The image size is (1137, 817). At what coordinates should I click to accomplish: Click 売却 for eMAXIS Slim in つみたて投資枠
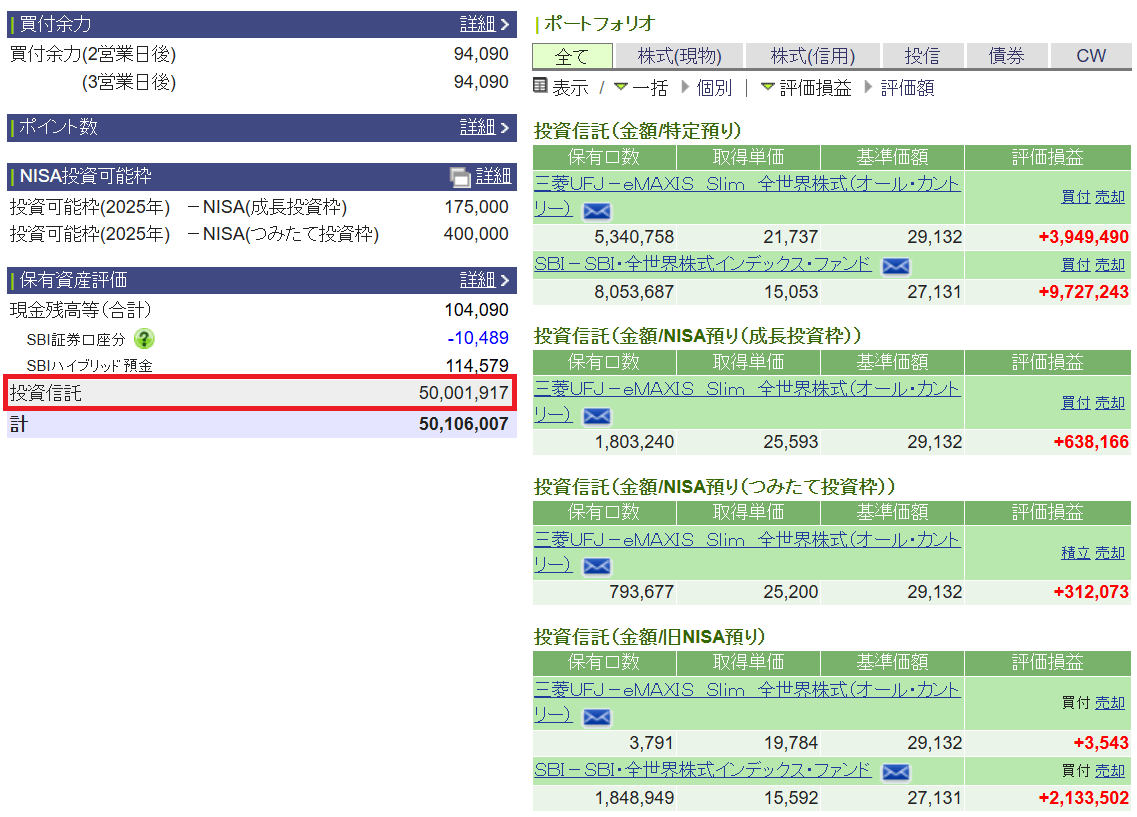(x=1109, y=552)
